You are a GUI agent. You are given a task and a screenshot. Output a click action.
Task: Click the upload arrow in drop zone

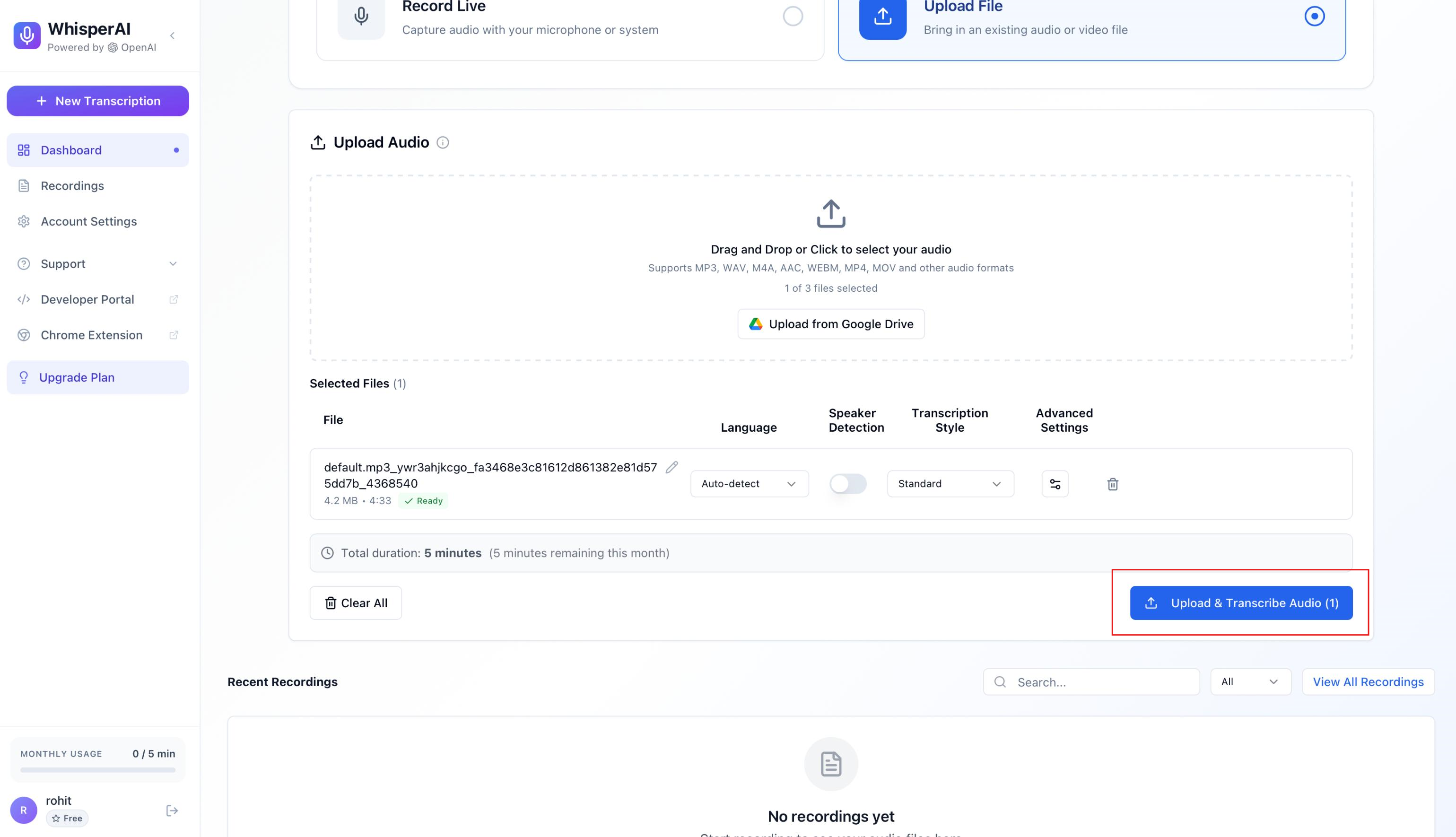(830, 214)
